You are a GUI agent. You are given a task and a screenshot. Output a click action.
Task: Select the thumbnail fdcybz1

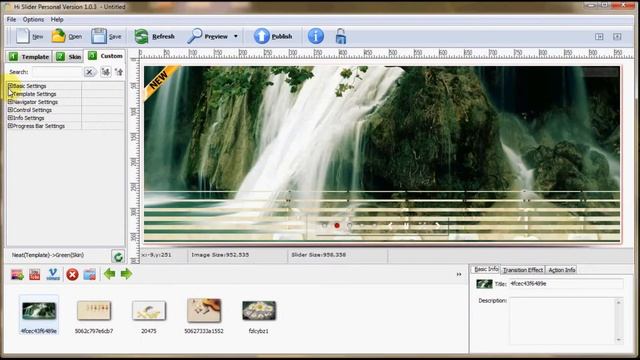(259, 316)
